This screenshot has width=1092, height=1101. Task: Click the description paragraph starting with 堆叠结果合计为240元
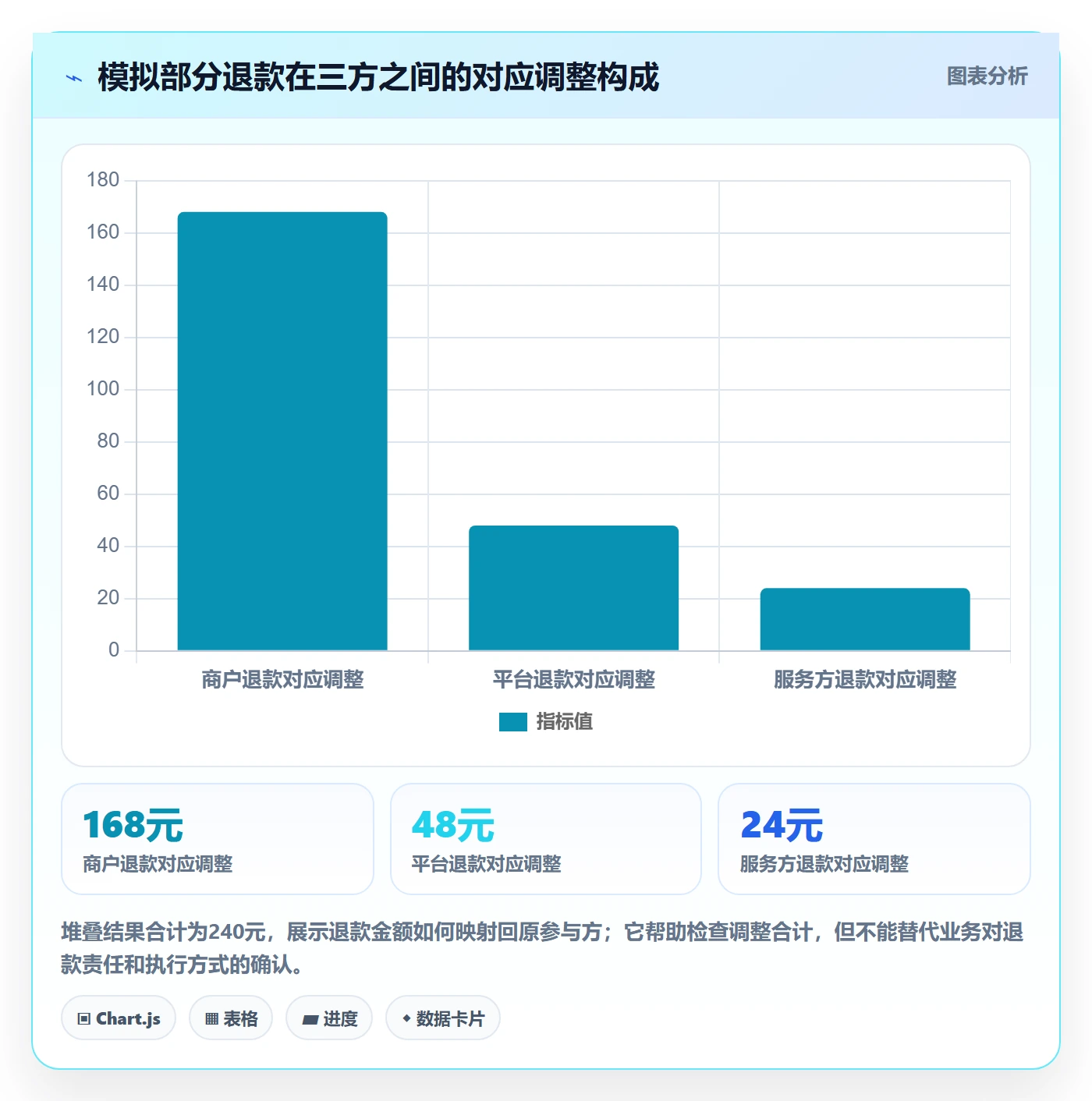click(x=542, y=948)
